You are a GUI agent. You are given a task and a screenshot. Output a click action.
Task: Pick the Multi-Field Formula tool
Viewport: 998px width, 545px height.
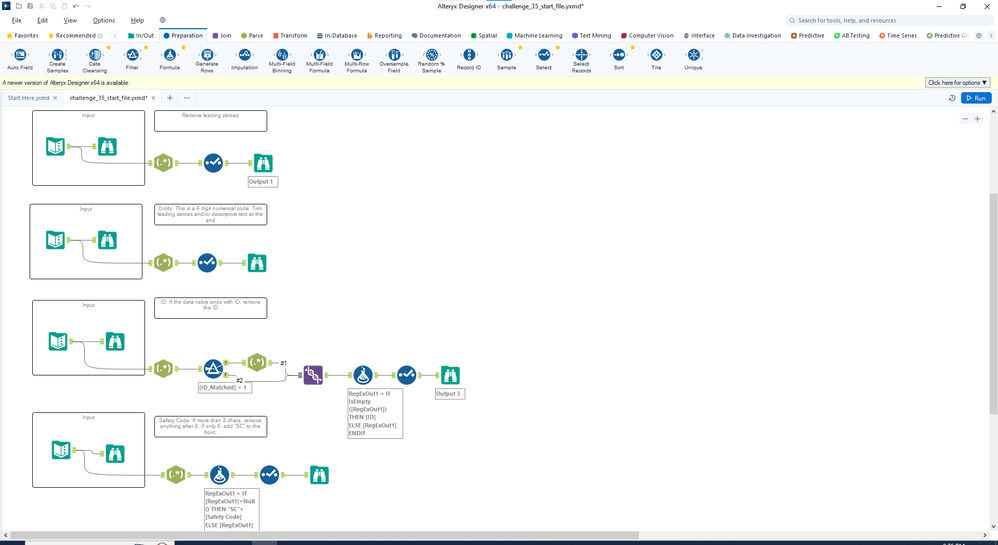click(x=319, y=55)
